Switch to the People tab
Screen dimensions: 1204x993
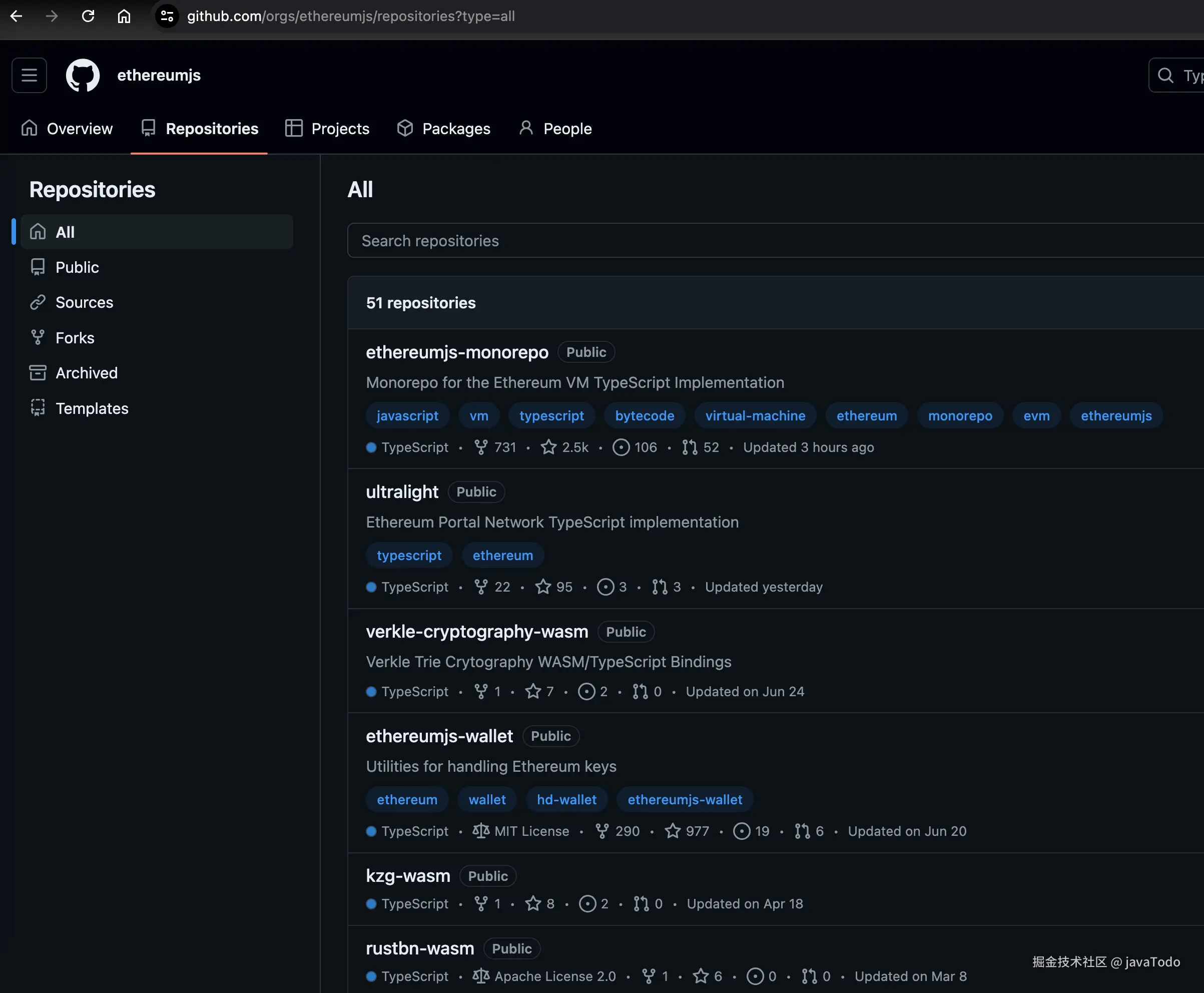pos(555,129)
